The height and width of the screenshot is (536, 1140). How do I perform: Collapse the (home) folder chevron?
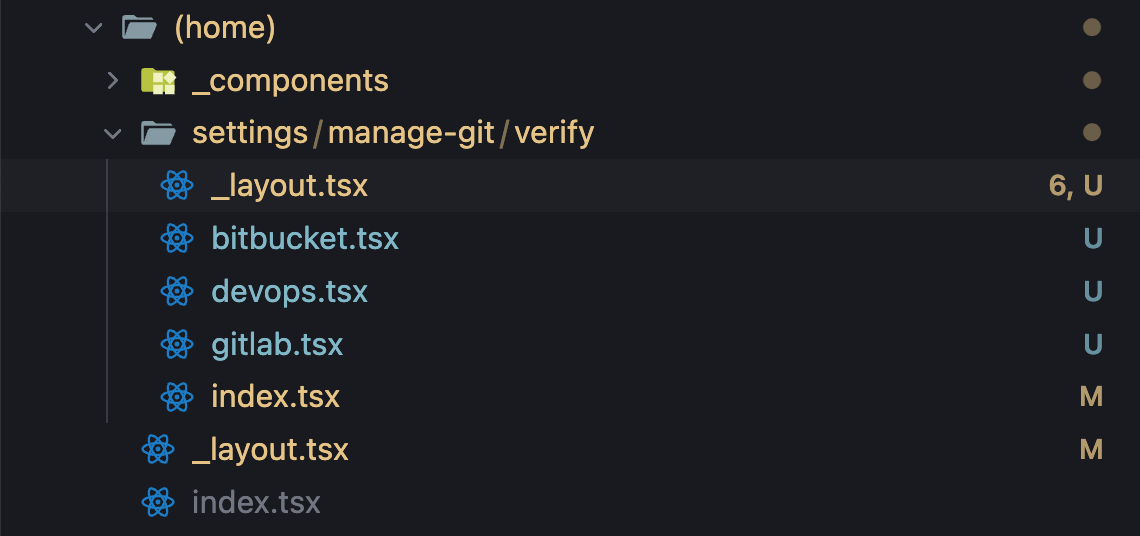[x=94, y=28]
